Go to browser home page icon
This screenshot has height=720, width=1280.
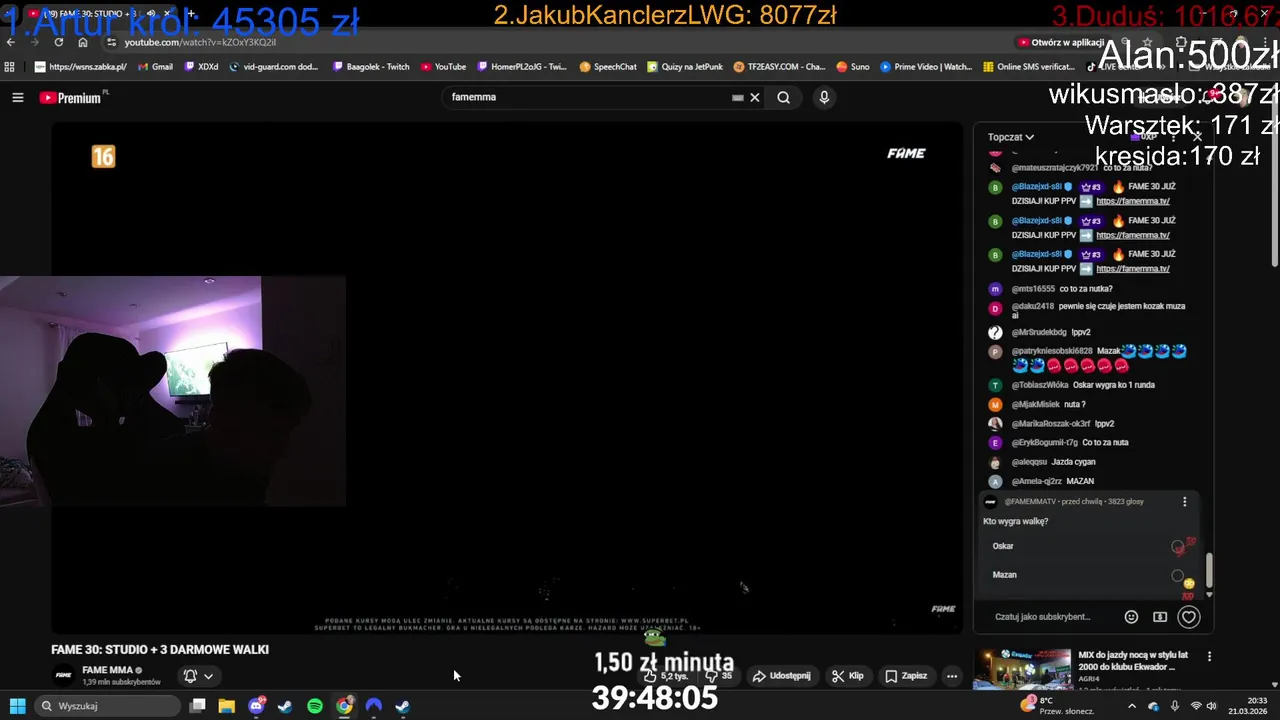click(83, 42)
